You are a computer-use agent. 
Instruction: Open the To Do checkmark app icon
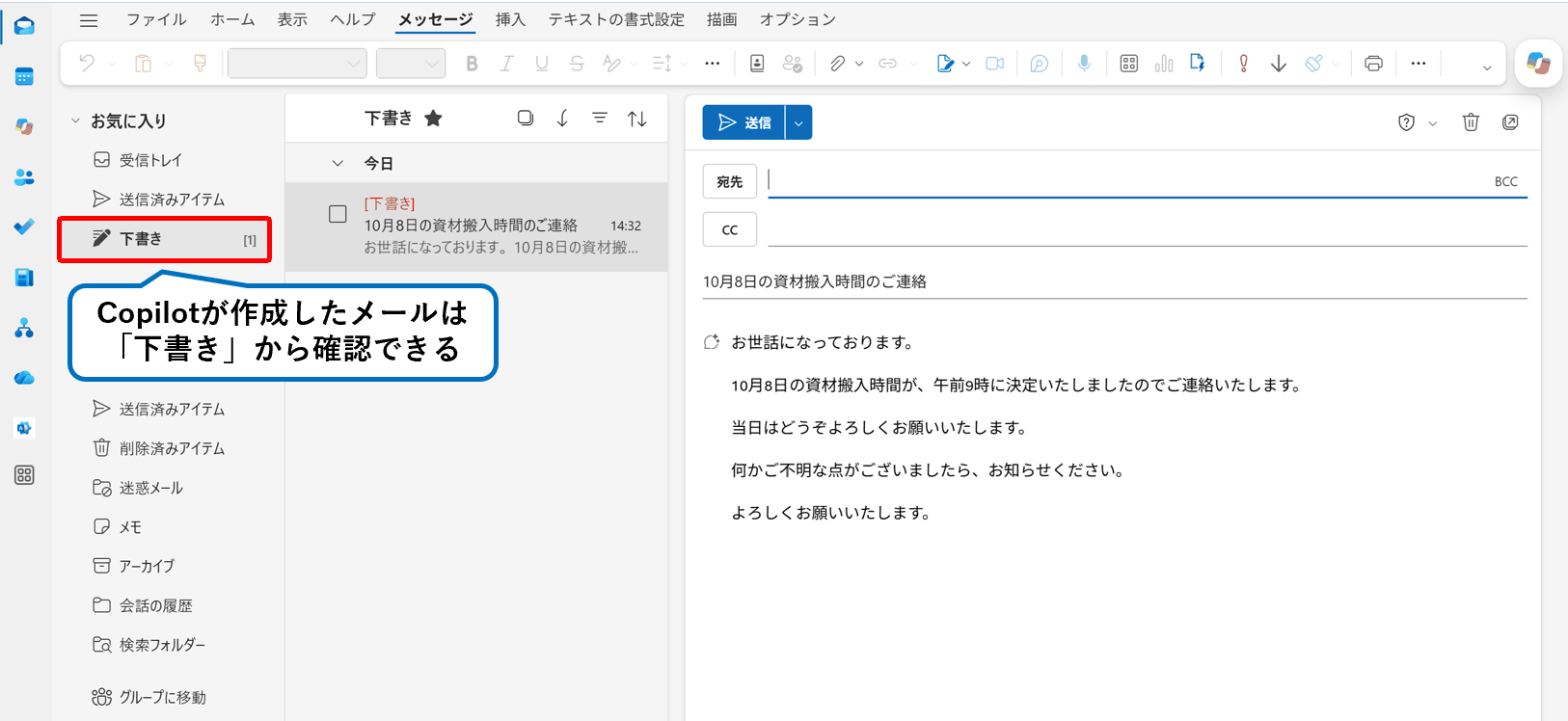(24, 227)
